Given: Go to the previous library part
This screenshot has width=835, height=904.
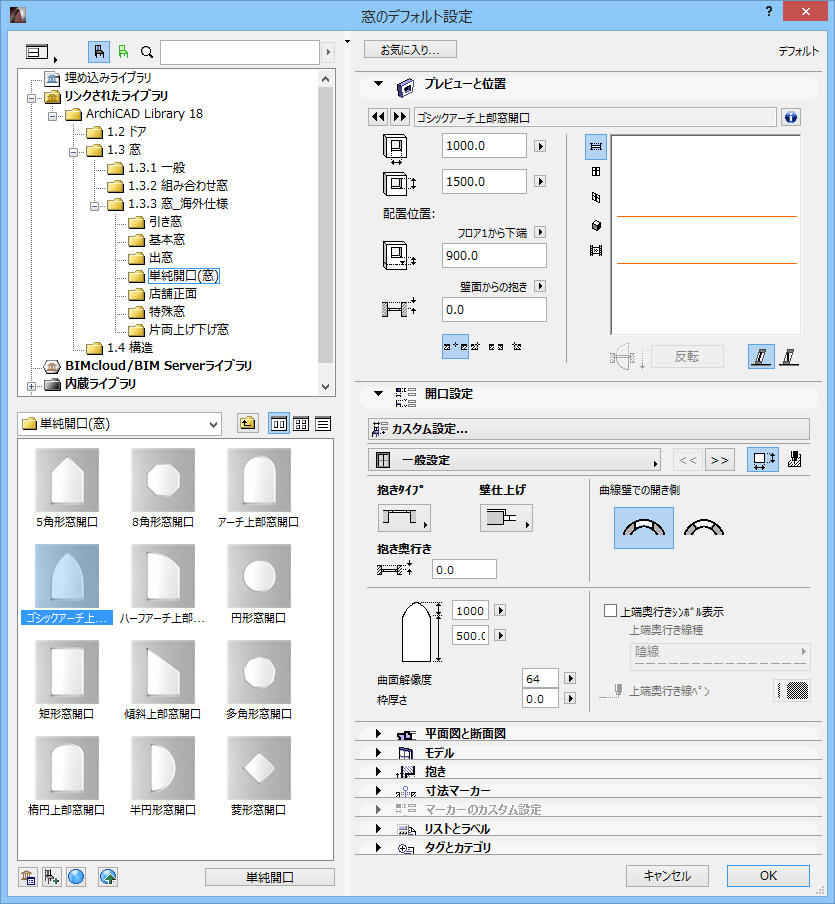Looking at the screenshot, I should [x=378, y=117].
